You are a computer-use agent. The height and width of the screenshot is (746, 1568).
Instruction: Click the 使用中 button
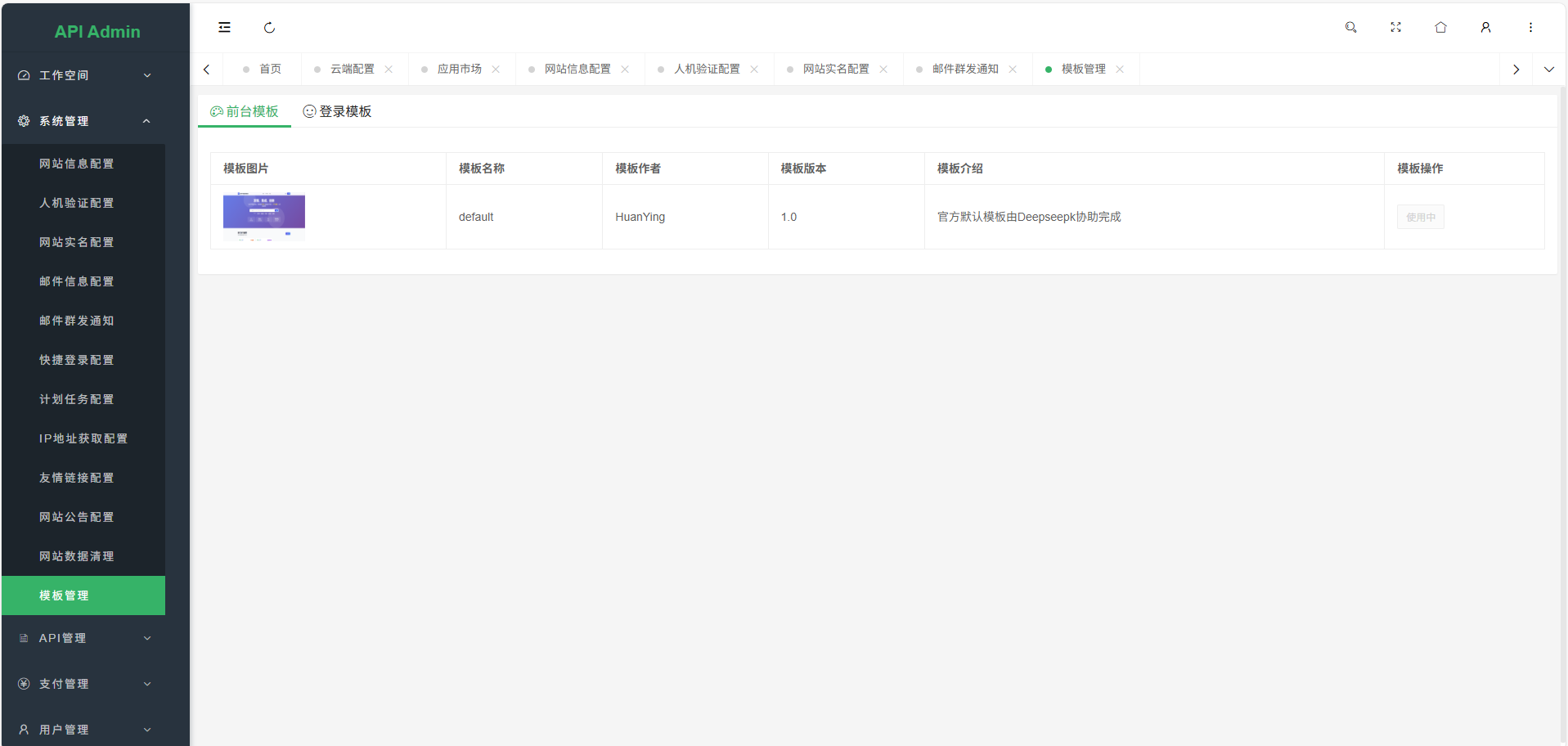1420,217
